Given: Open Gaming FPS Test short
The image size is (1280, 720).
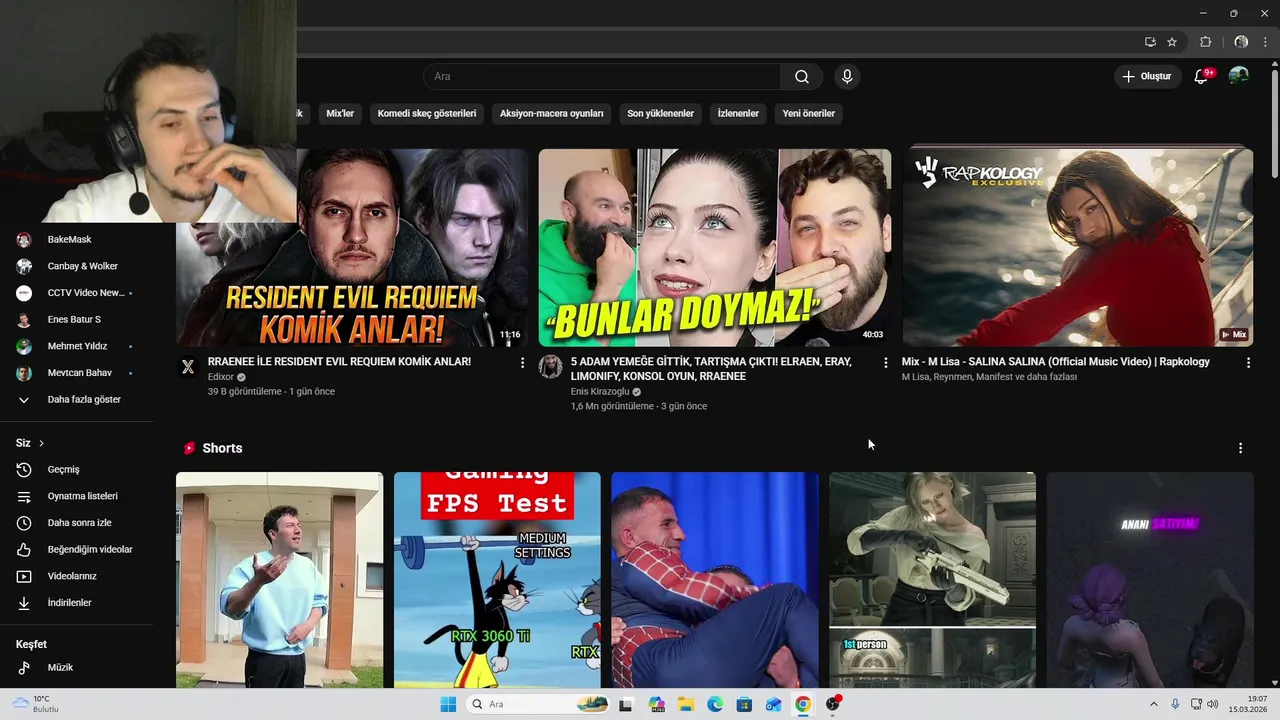Looking at the screenshot, I should [x=497, y=580].
